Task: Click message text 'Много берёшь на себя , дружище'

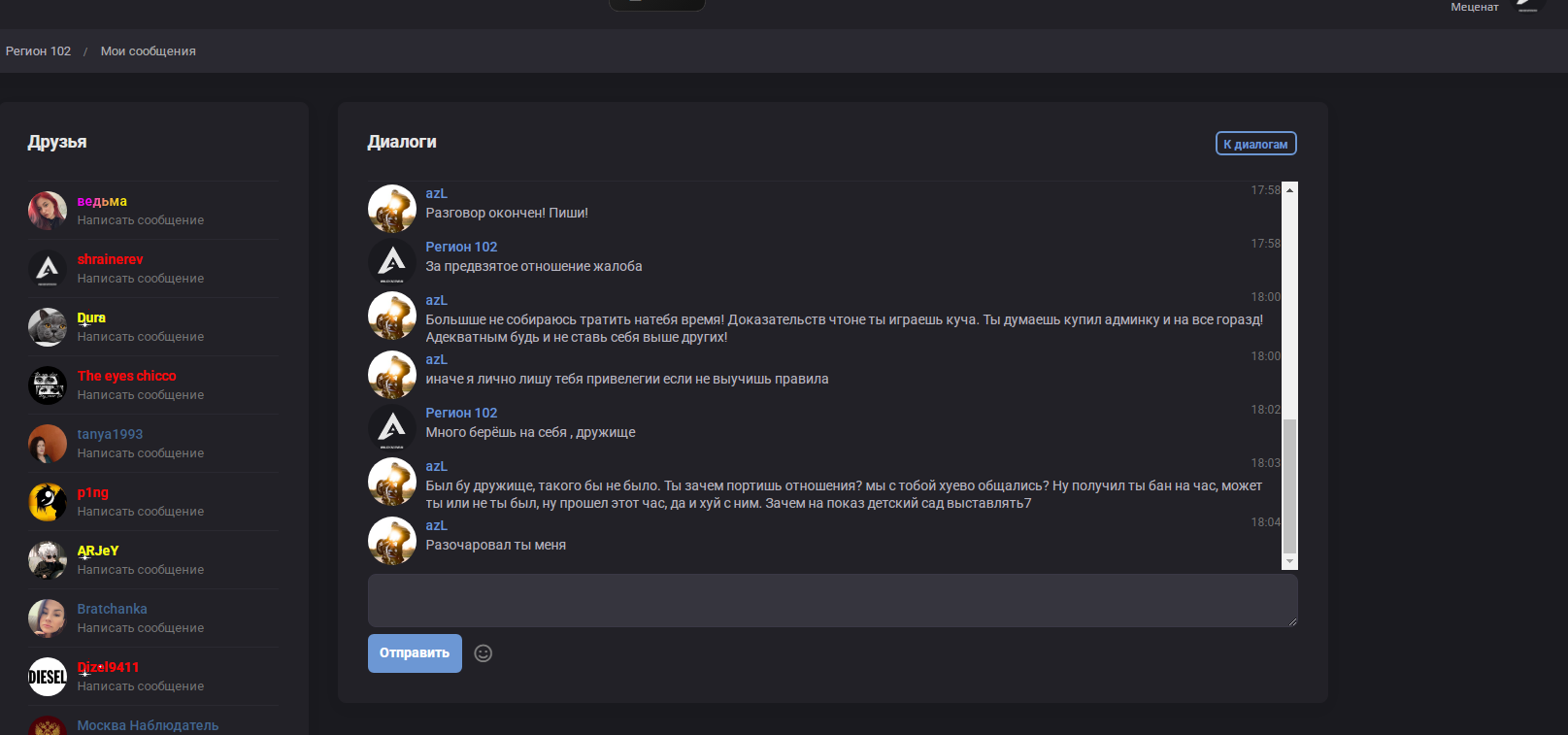Action: tap(530, 432)
